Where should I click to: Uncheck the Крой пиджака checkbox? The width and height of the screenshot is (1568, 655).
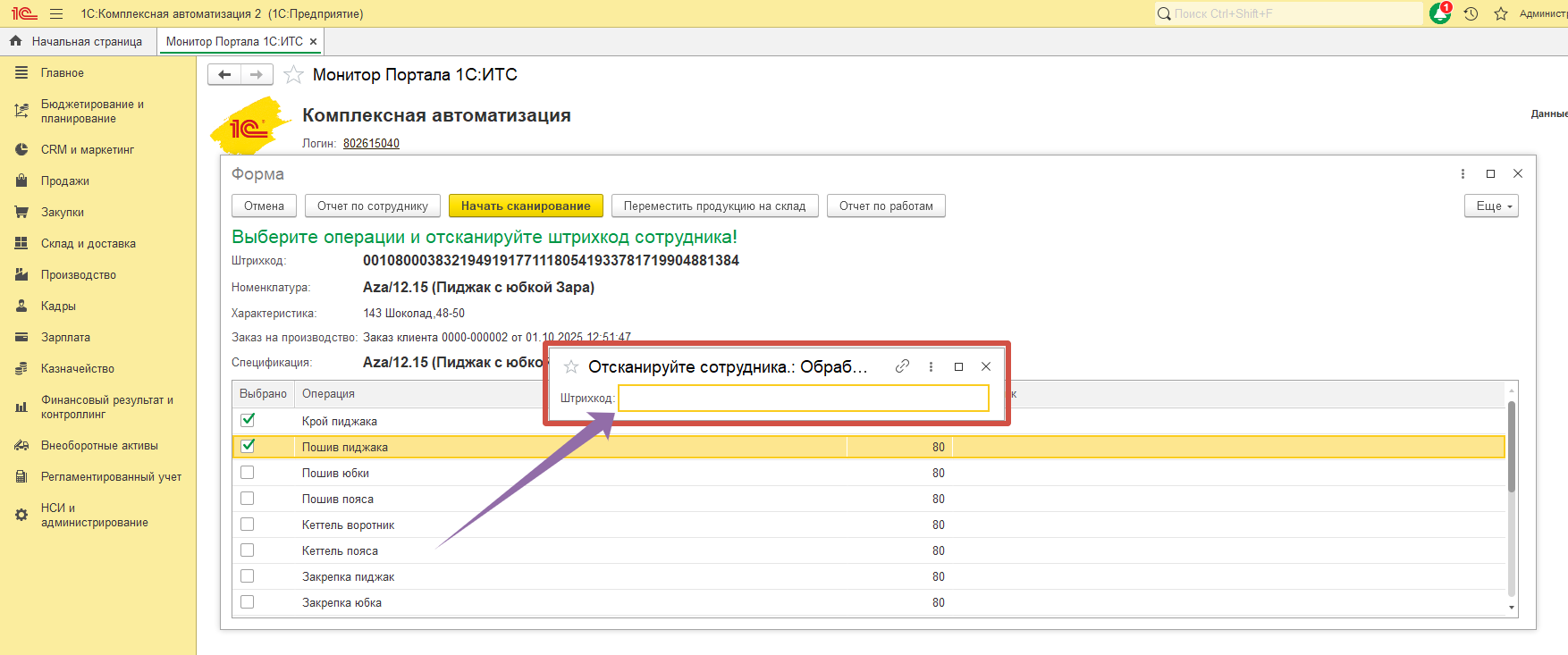click(248, 420)
